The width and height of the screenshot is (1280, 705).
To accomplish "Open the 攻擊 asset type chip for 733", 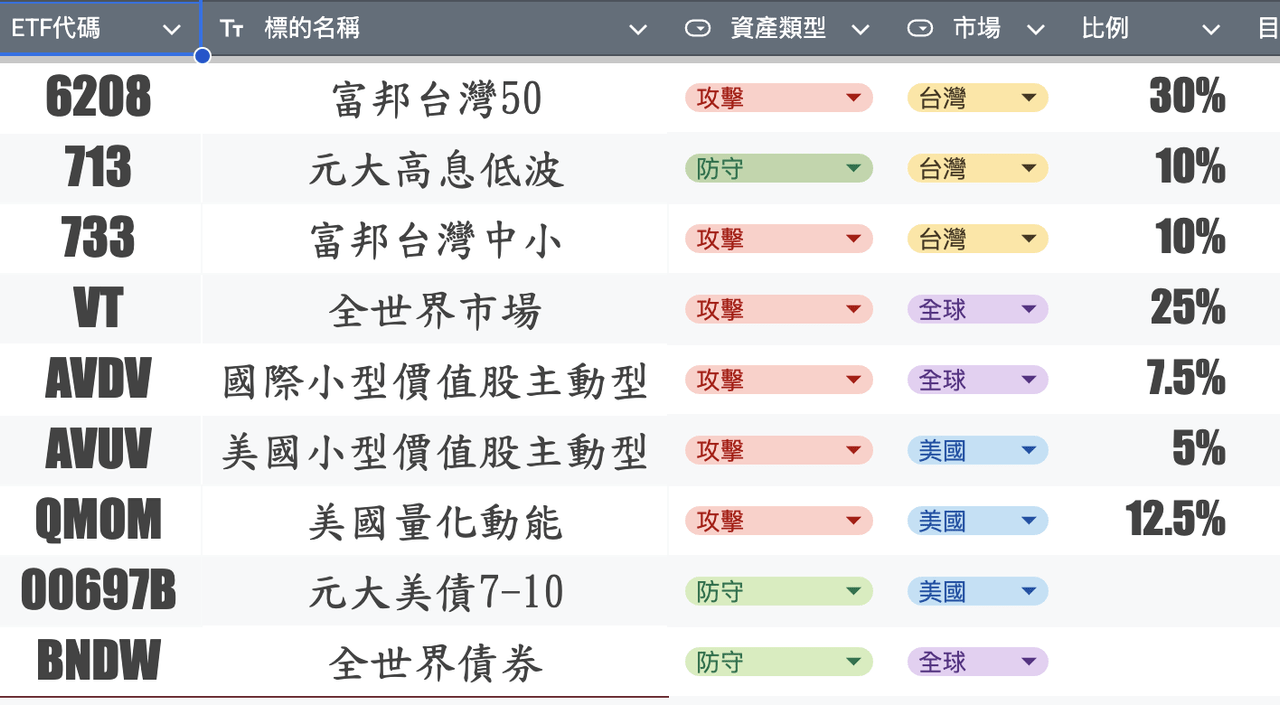I will tap(779, 239).
